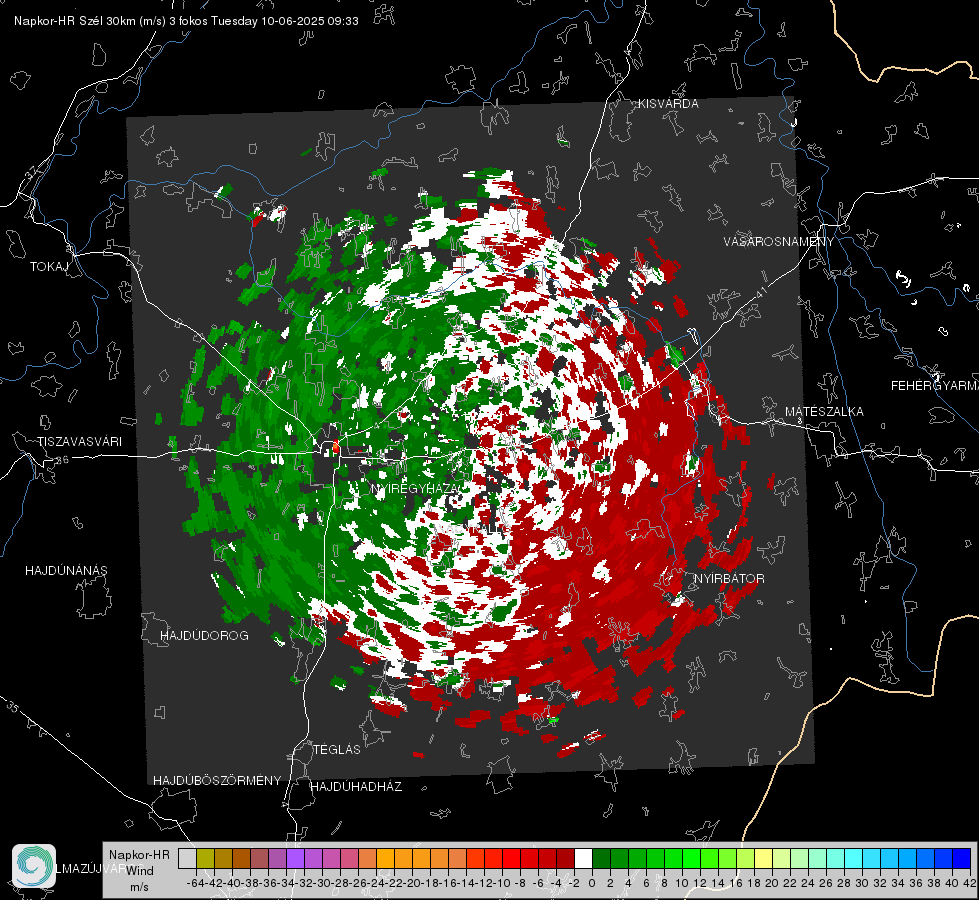Viewport: 979px width, 900px height.
Task: Click the TOKAJ town label
Action: tap(48, 267)
